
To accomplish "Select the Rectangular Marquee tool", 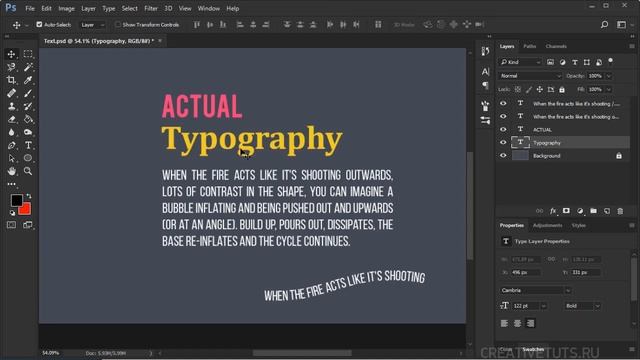I will pos(28,54).
